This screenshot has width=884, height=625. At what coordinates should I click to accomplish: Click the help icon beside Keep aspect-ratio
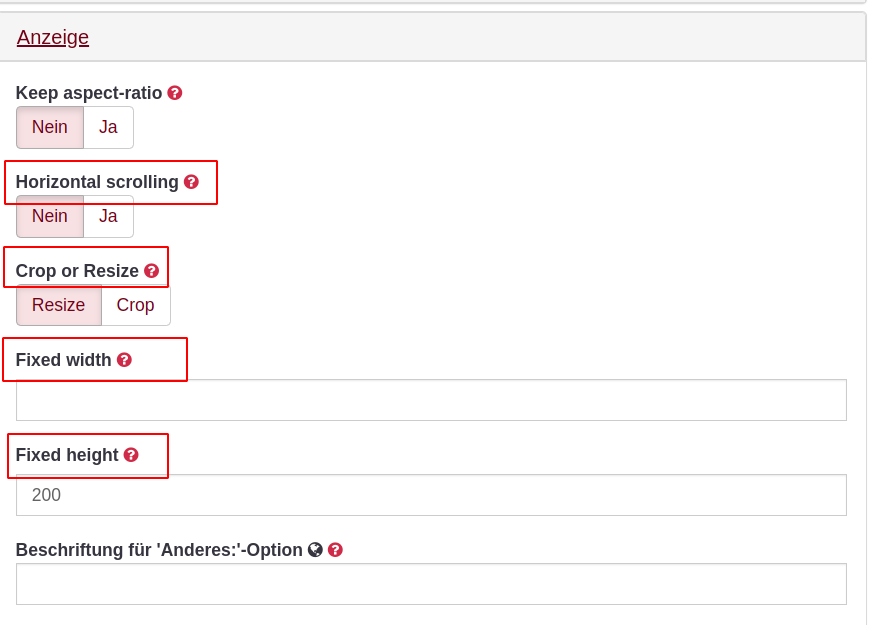click(175, 93)
